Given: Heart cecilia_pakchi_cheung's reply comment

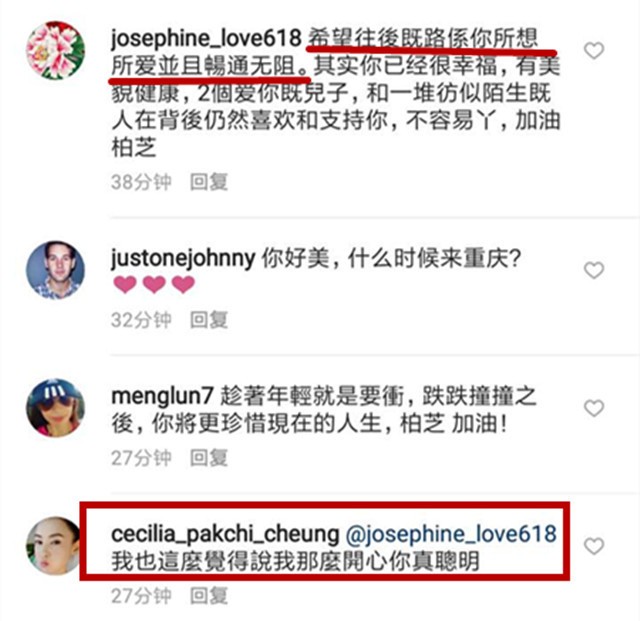Looking at the screenshot, I should [594, 546].
